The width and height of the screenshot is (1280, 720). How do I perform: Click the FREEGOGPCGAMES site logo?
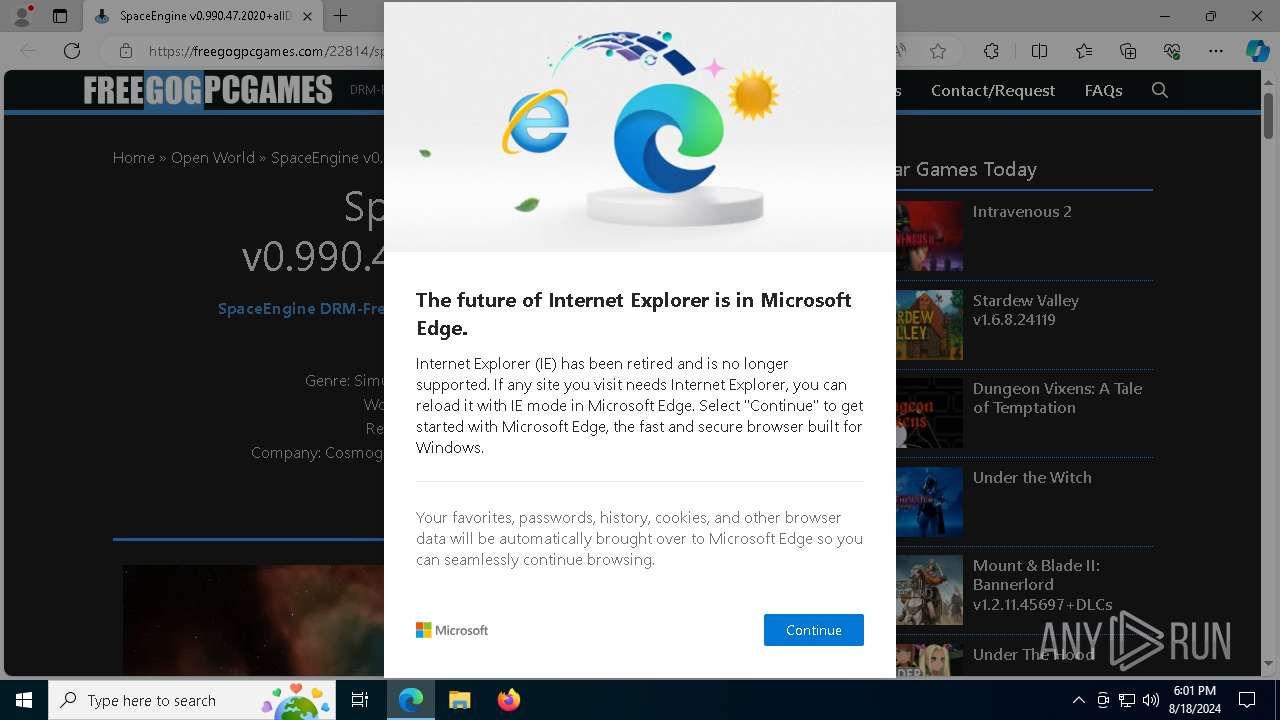(x=208, y=90)
